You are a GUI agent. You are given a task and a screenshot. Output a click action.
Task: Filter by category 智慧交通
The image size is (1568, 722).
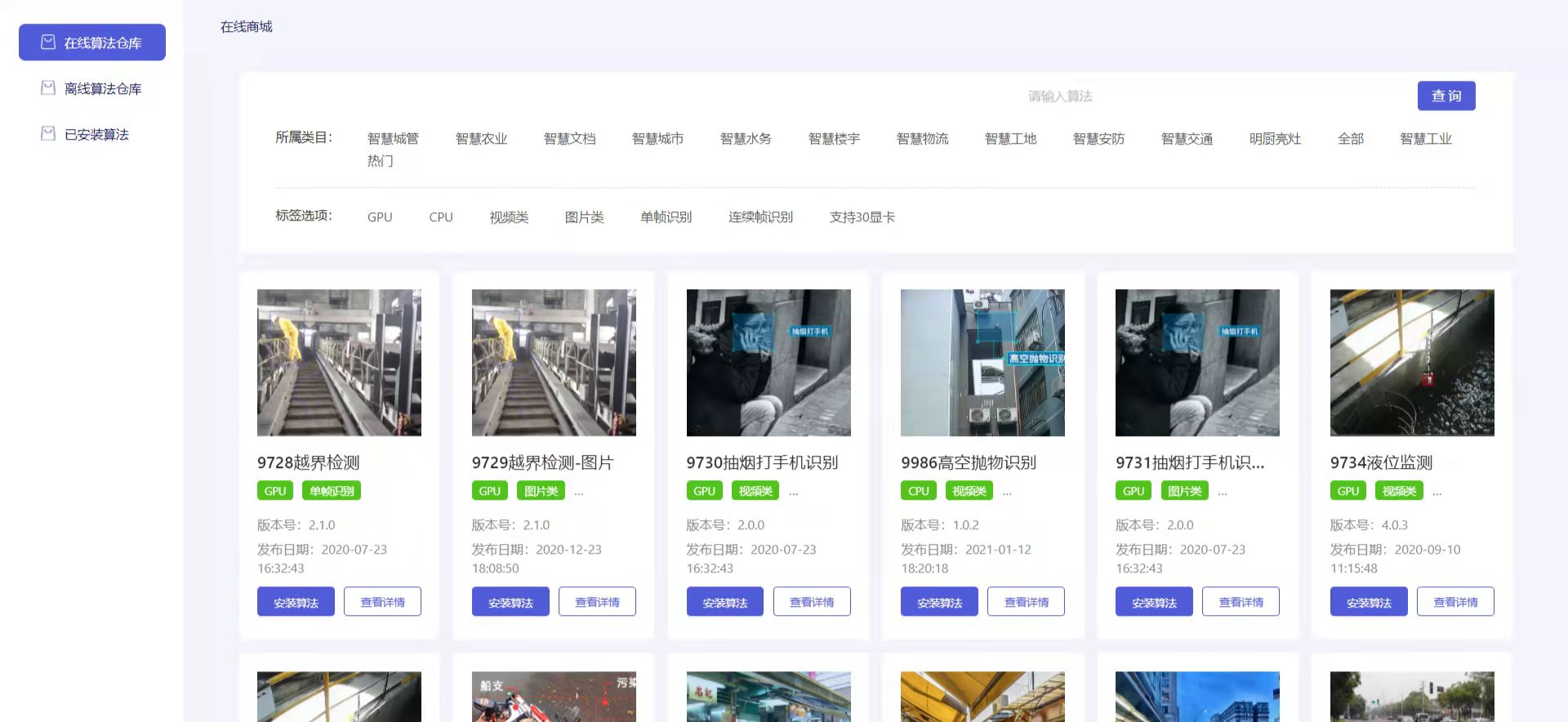tap(1187, 139)
